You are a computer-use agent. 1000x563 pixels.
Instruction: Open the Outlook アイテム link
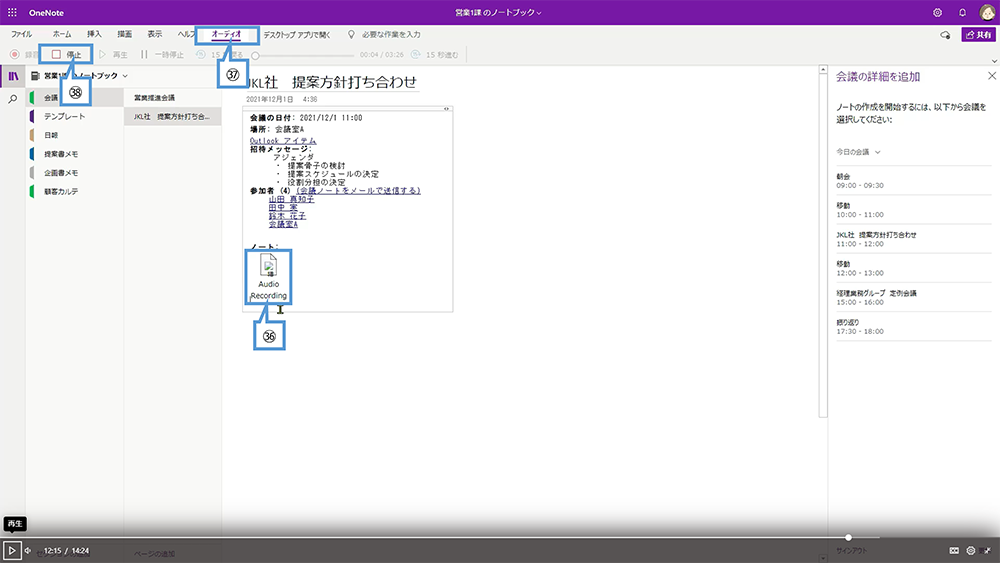point(283,141)
